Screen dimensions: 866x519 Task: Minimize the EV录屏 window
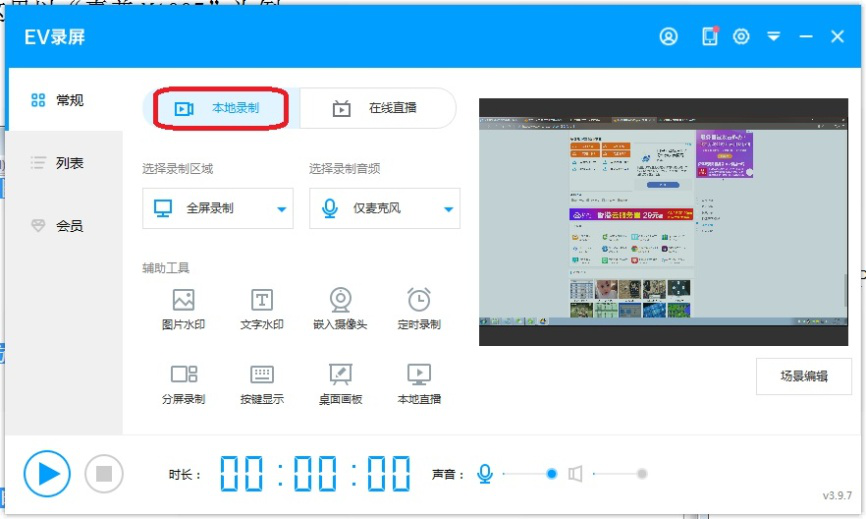point(806,37)
